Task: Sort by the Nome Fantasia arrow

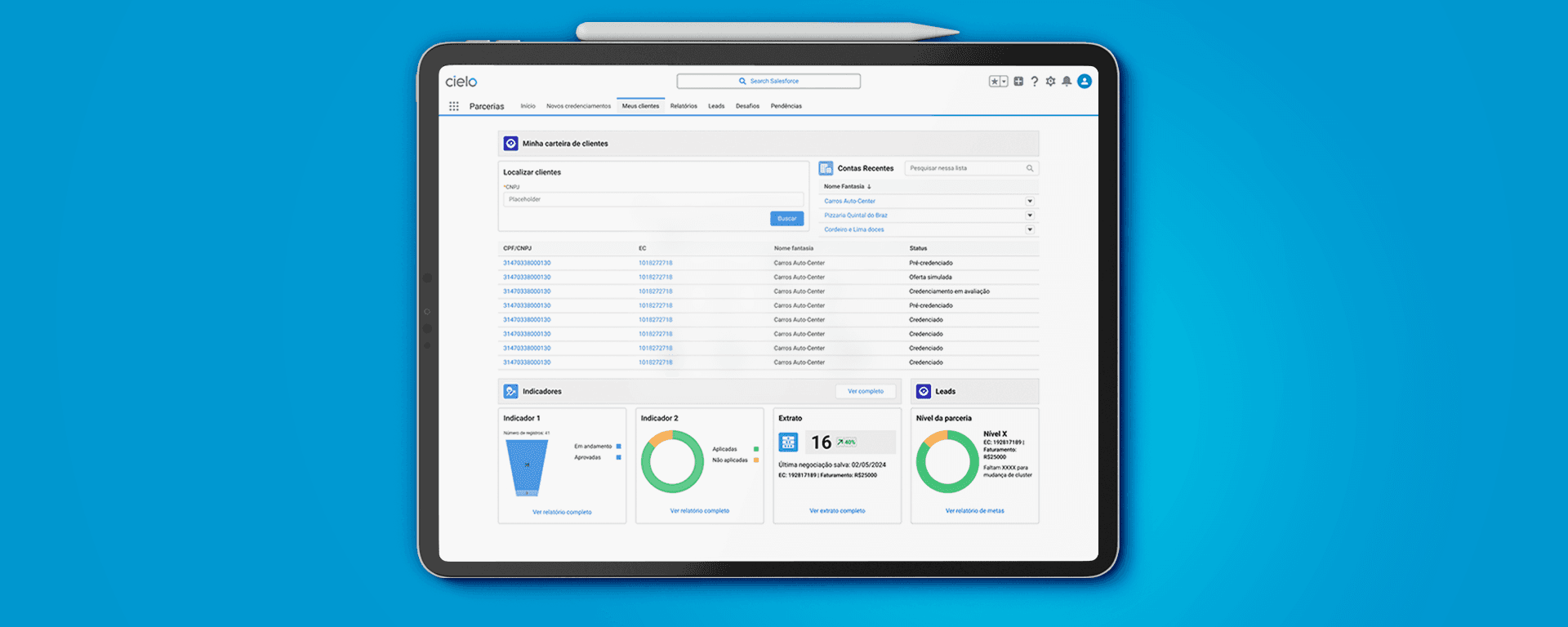Action: [869, 187]
